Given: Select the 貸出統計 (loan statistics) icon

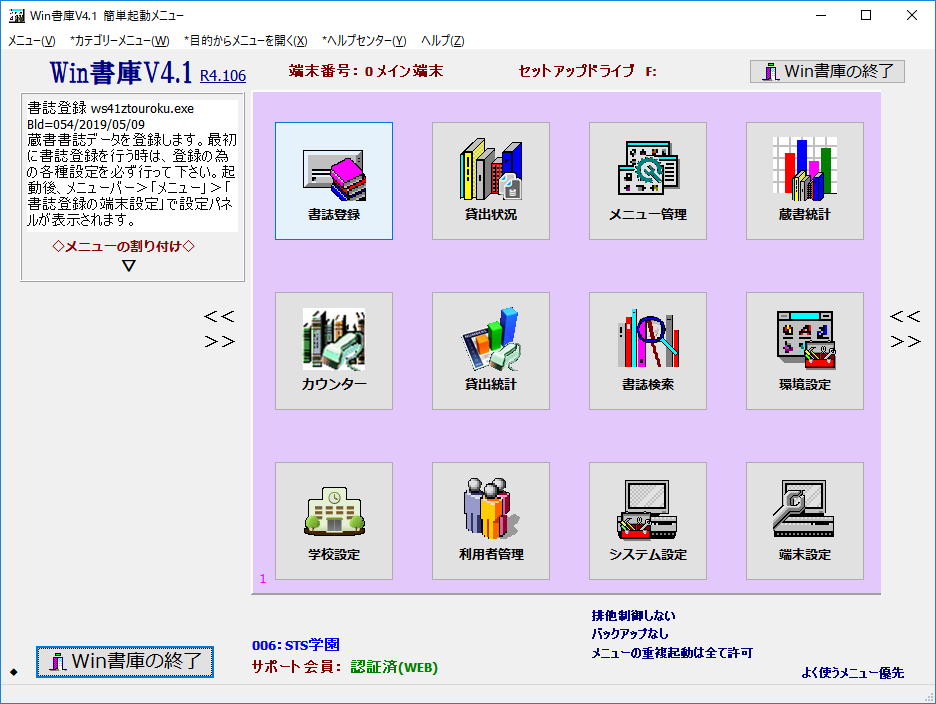Looking at the screenshot, I should pyautogui.click(x=489, y=350).
